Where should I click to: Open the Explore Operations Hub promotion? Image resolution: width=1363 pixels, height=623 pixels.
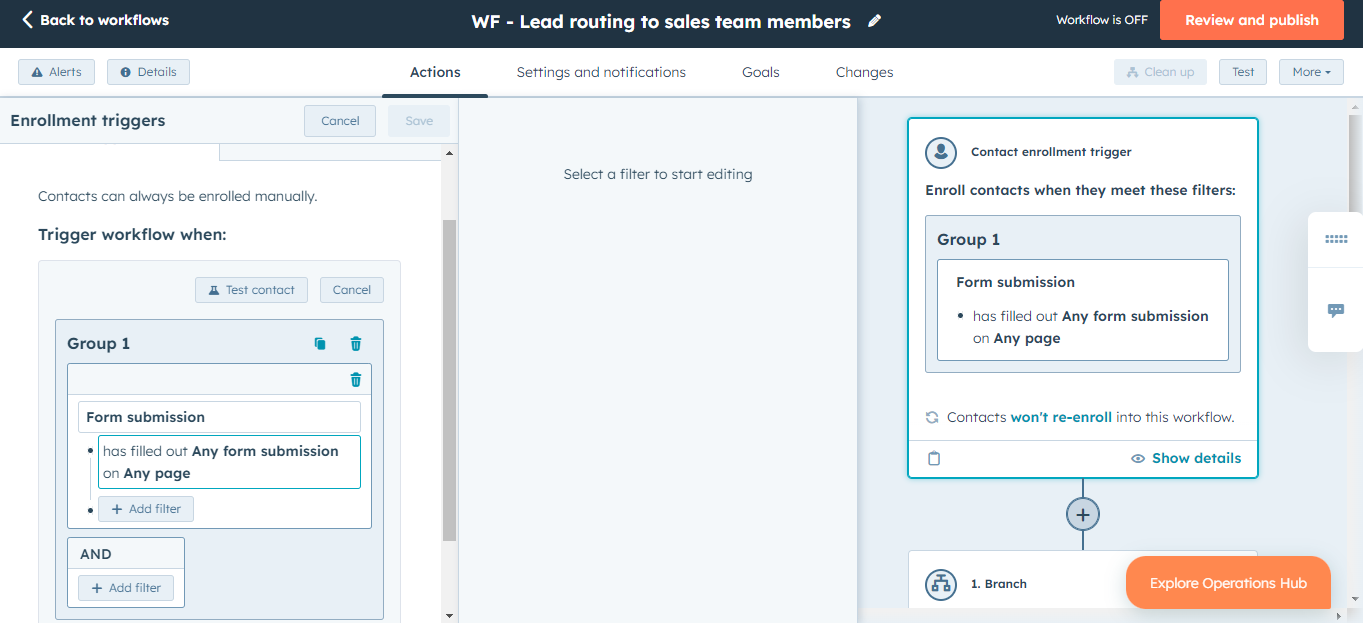(x=1227, y=582)
